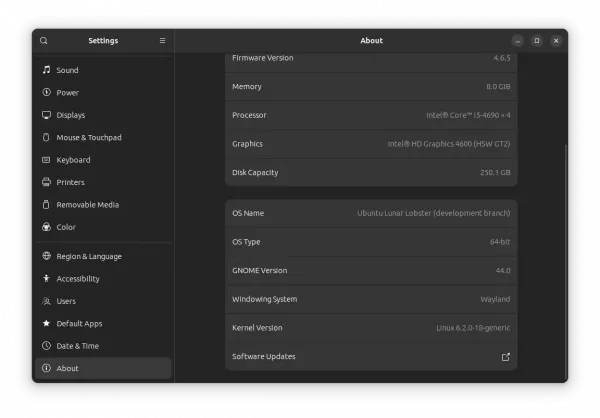Click the Kernel Version row
Screen dimensions: 600x418
[371, 328]
